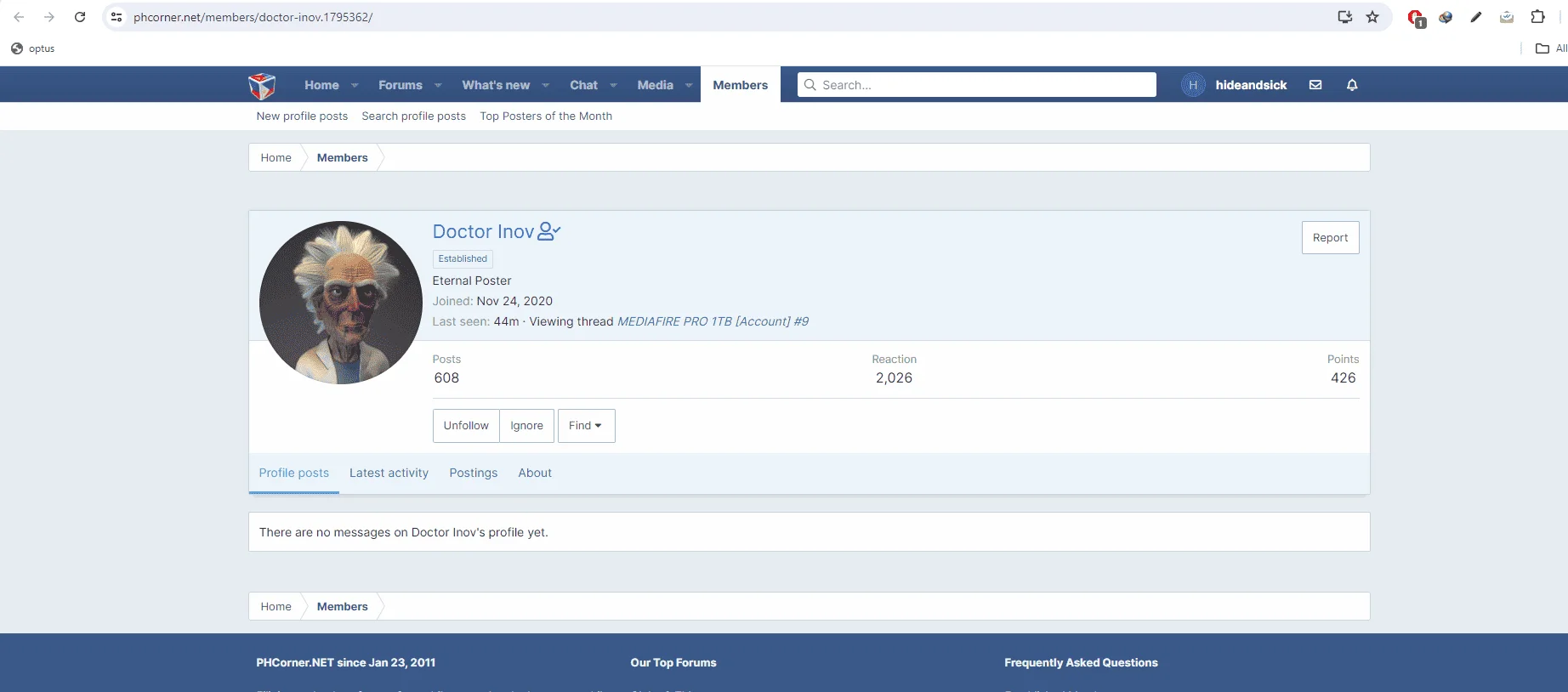
Task: Click inside the Search input field
Action: [977, 85]
